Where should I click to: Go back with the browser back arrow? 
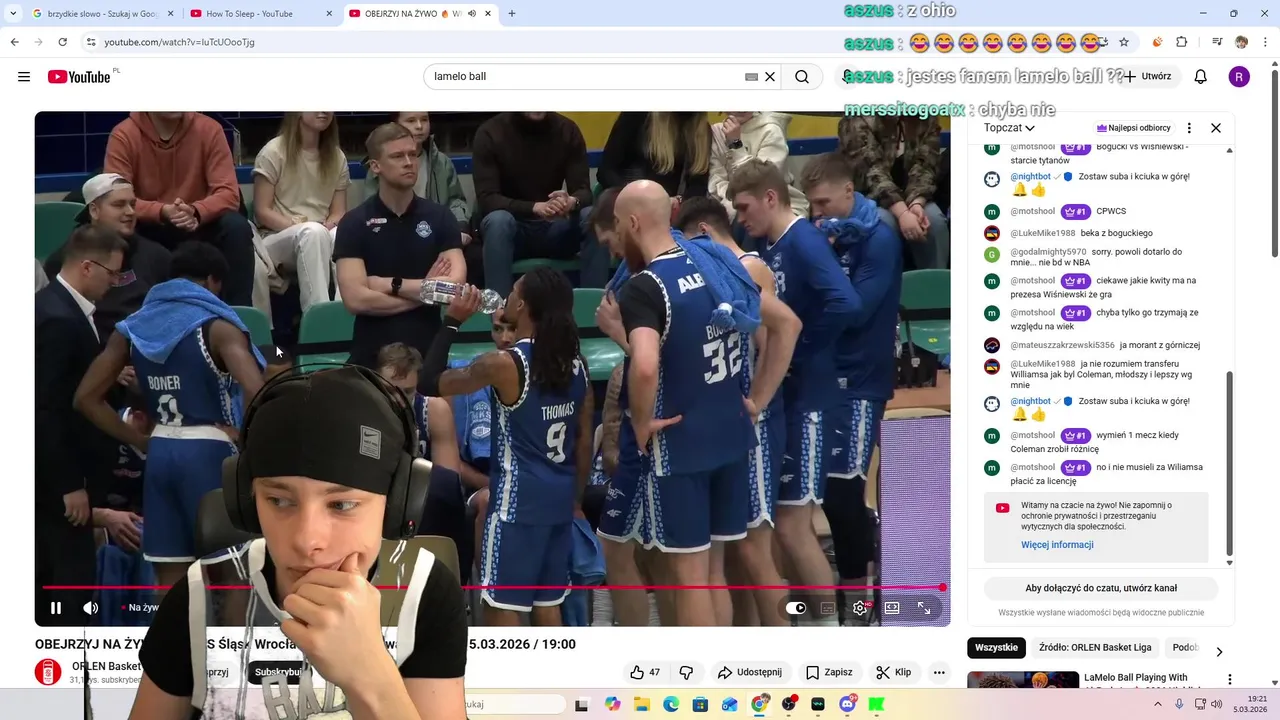click(x=14, y=42)
